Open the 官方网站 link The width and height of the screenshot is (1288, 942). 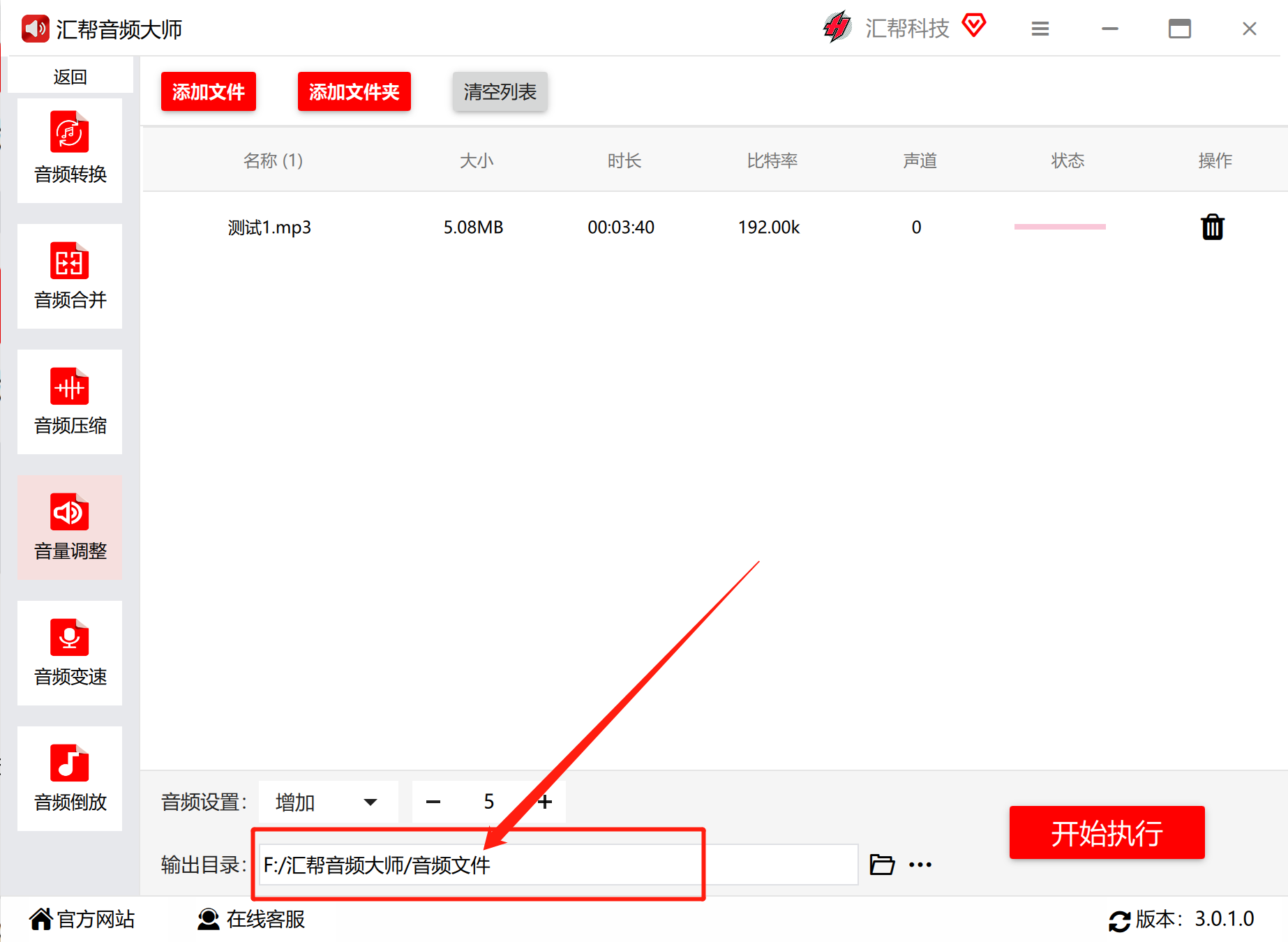pos(96,919)
